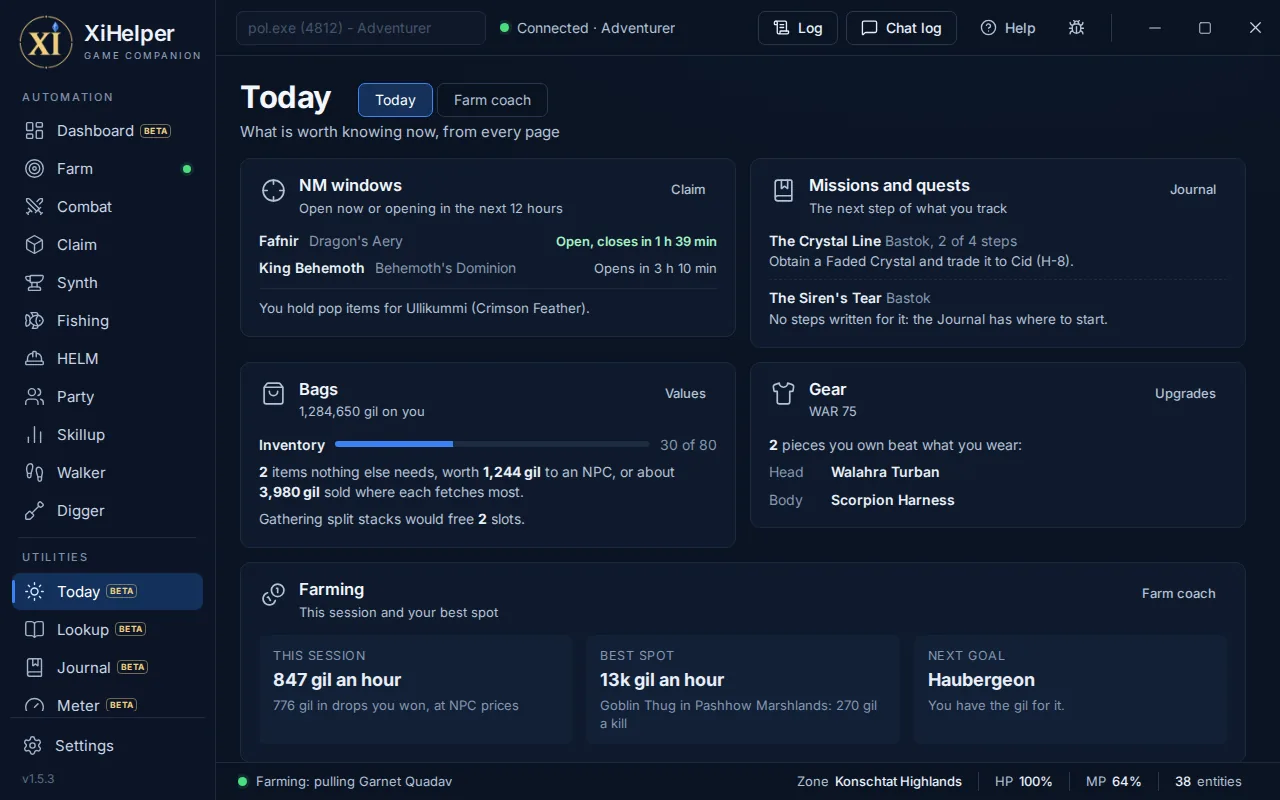Screen dimensions: 1280x800
Task: Open the Upgrades link in Gear card
Action: [1185, 393]
